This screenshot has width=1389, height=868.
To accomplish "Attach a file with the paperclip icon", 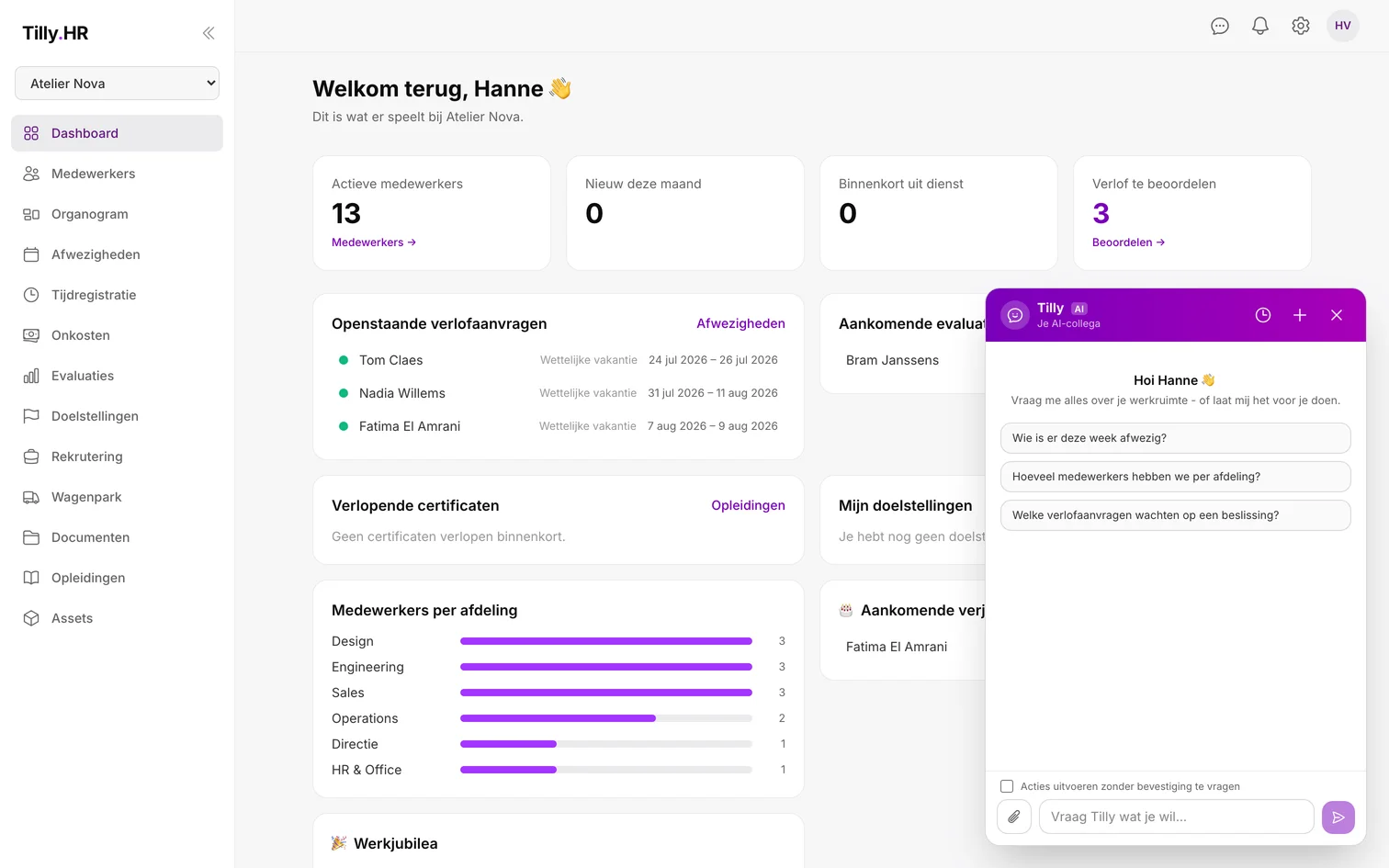I will 1014,817.
